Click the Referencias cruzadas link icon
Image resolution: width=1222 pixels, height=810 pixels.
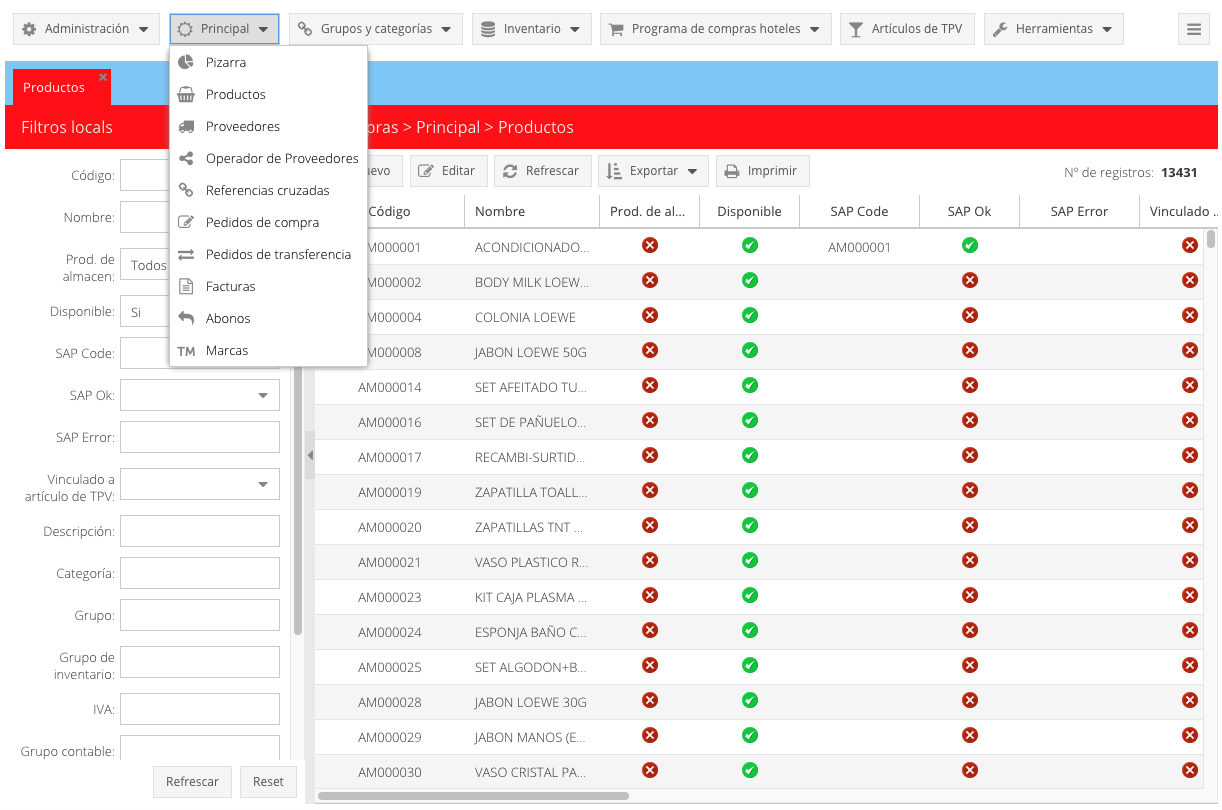coord(186,190)
